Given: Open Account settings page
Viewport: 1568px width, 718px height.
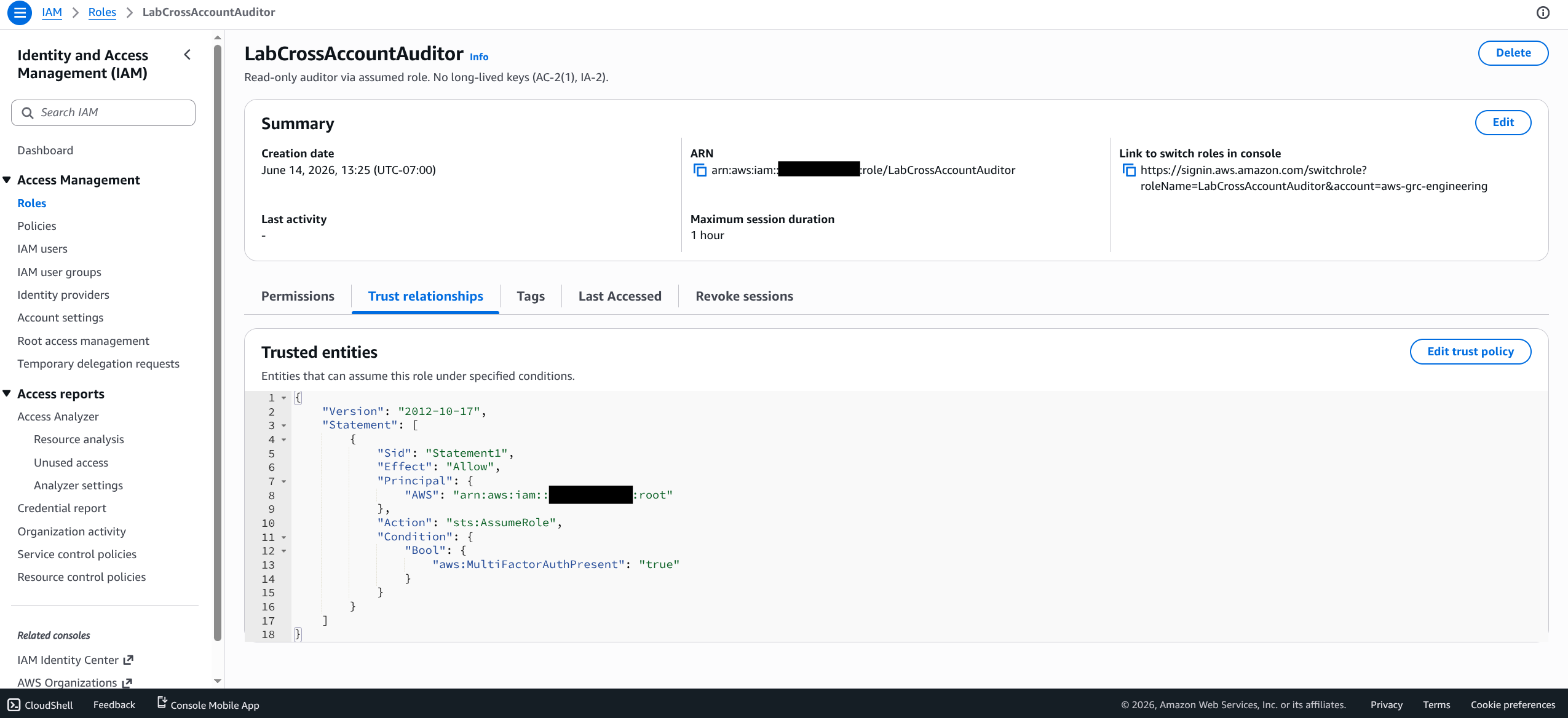Looking at the screenshot, I should [60, 318].
